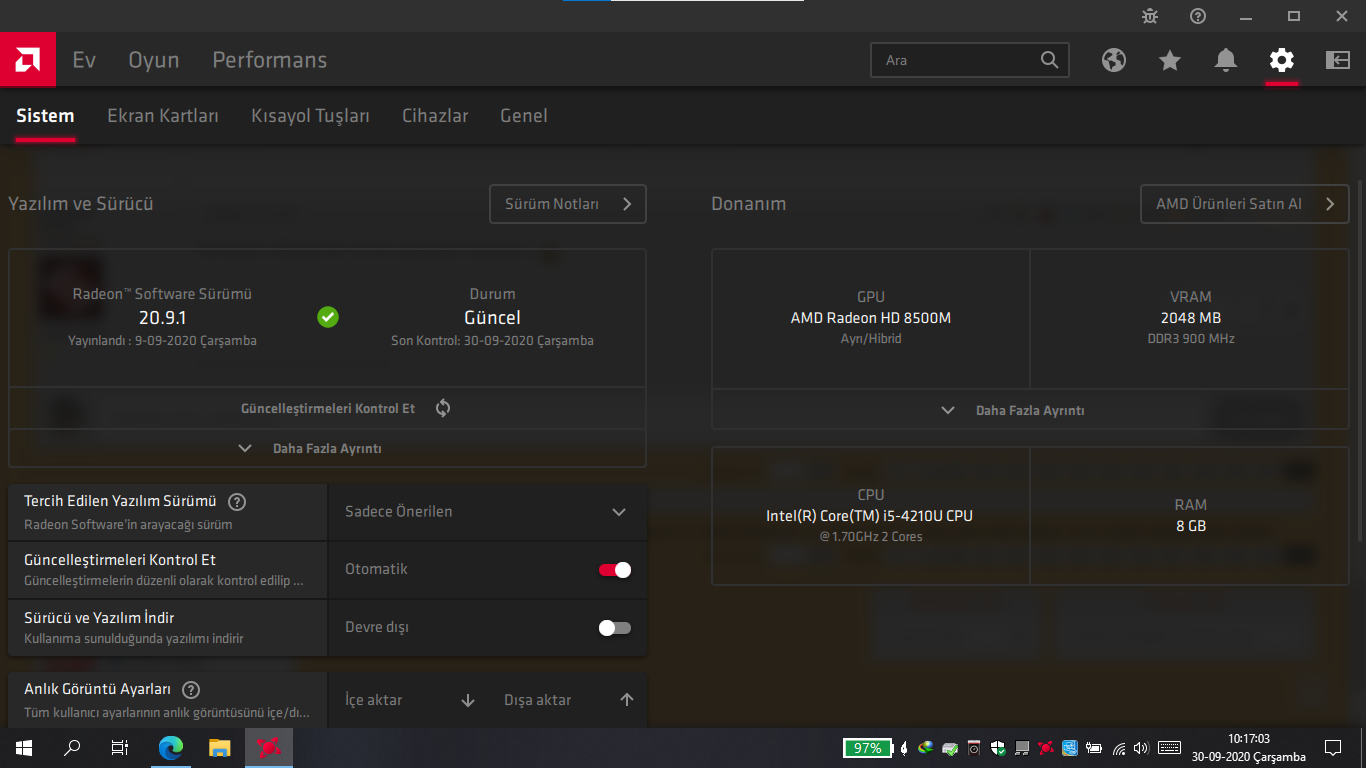
Task: Click the 97% battery indicator
Action: 868,748
